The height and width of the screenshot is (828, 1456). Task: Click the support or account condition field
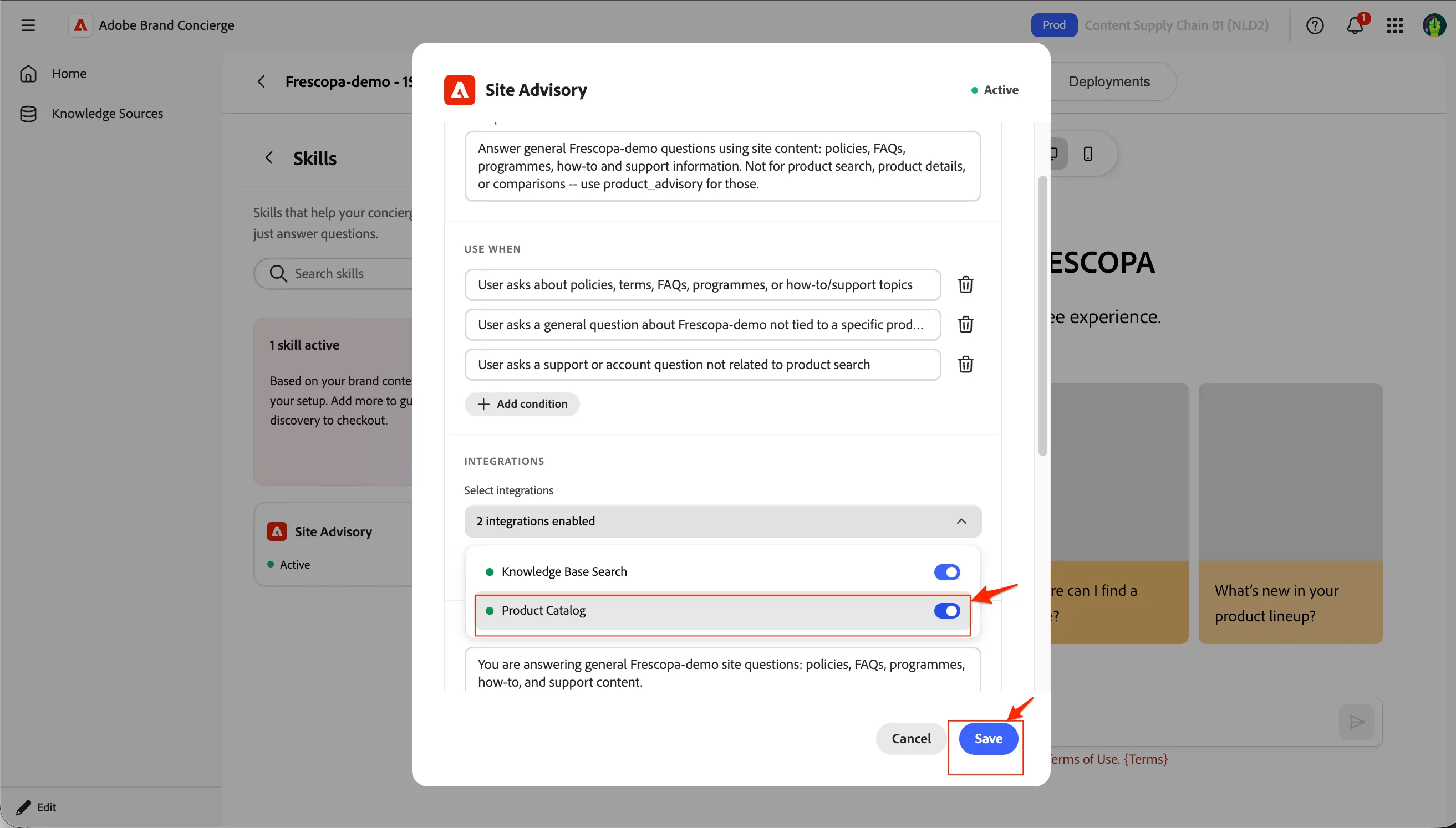click(702, 364)
